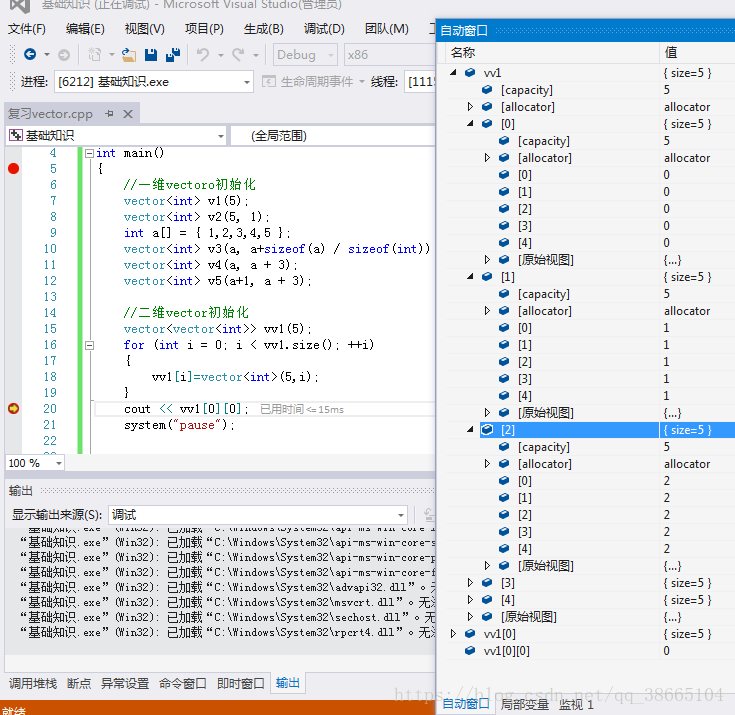
Task: Select the 输出 tab
Action: coord(288,683)
